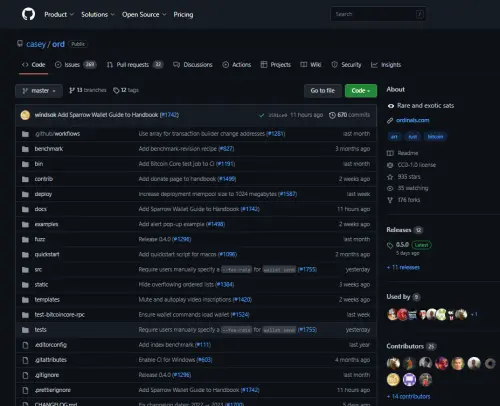The image size is (500, 406).
Task: View the 13 branches link
Action: click(x=88, y=90)
